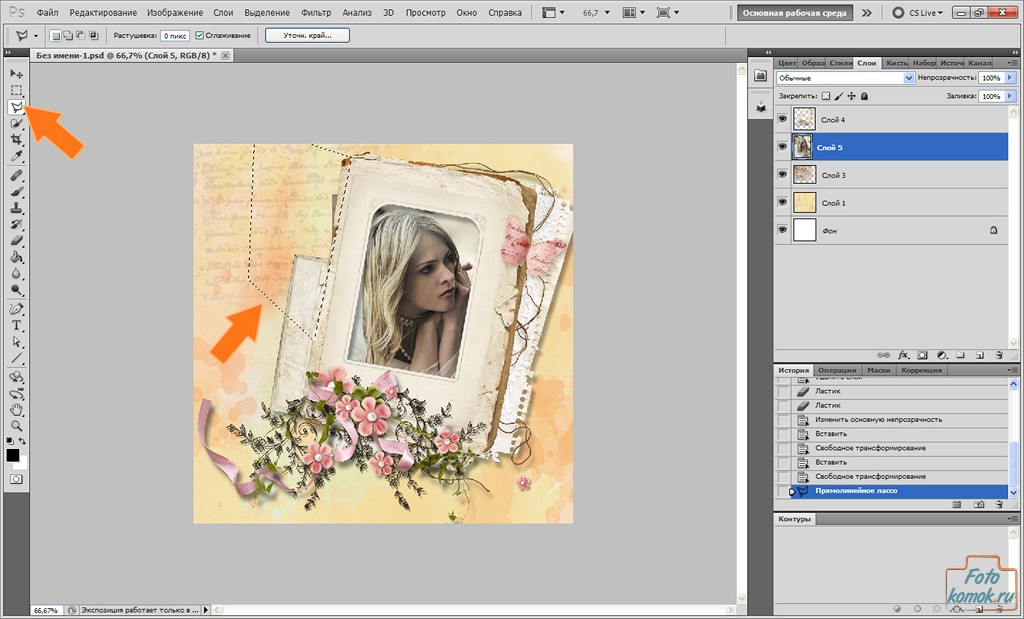Expand the Заливка fill slider arrow
Viewport: 1024px width, 619px height.
click(1010, 96)
